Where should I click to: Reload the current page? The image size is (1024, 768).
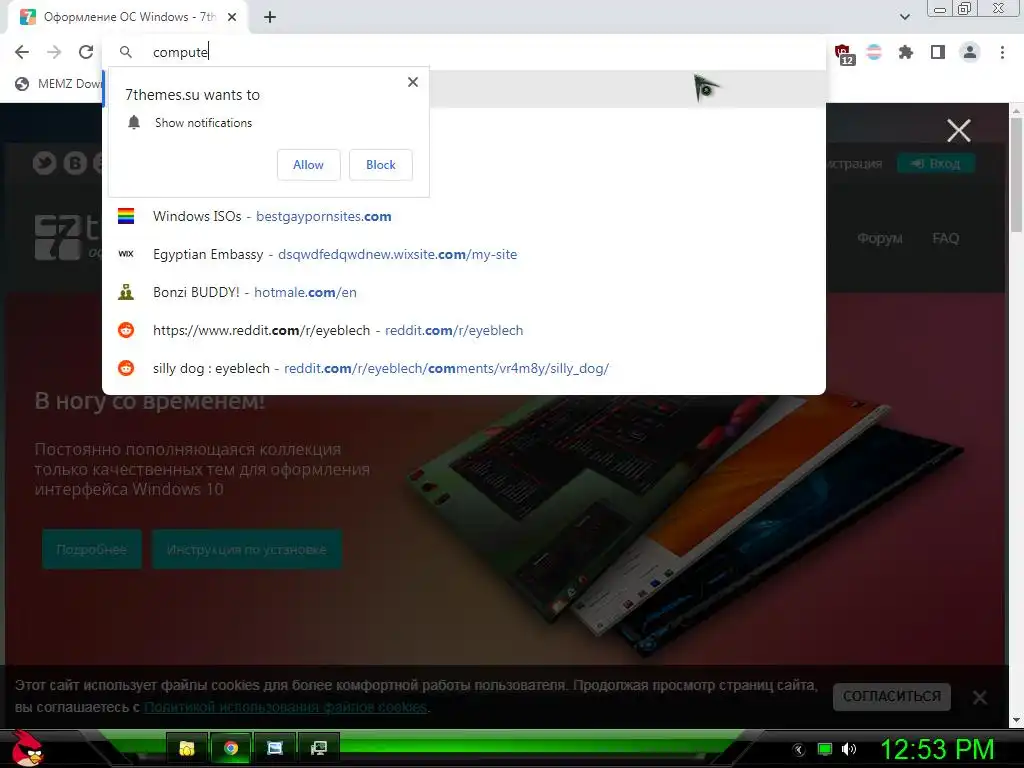click(86, 52)
